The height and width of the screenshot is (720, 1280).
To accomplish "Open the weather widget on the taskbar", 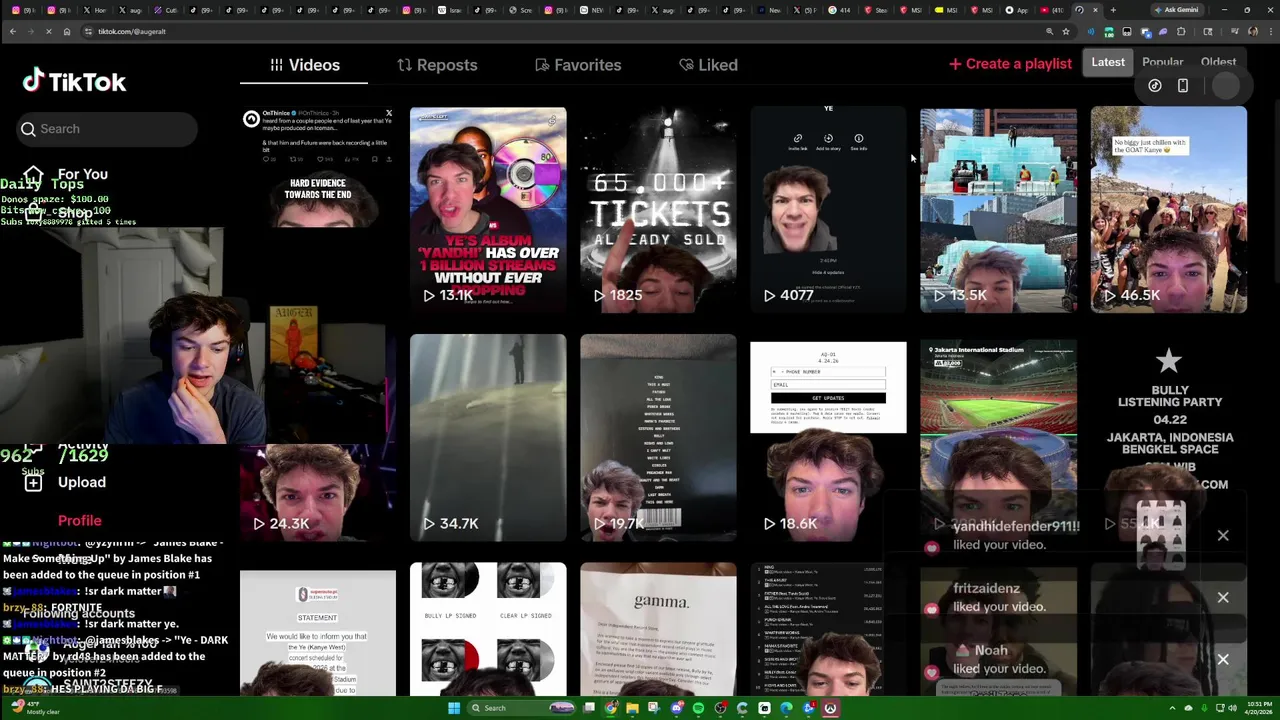I will [x=35, y=708].
